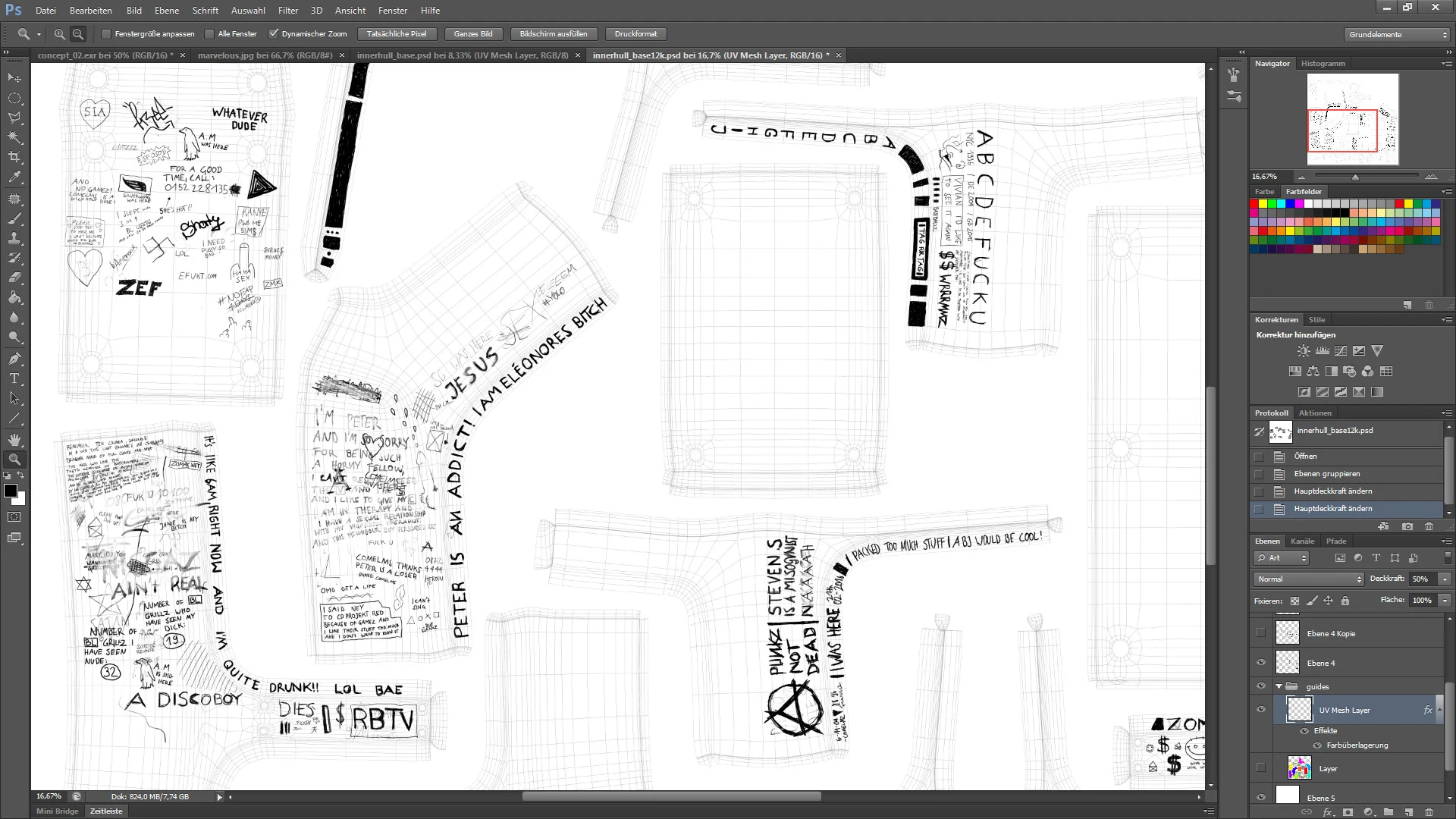
Task: Open the blend mode Normal dropdown
Action: point(1308,579)
